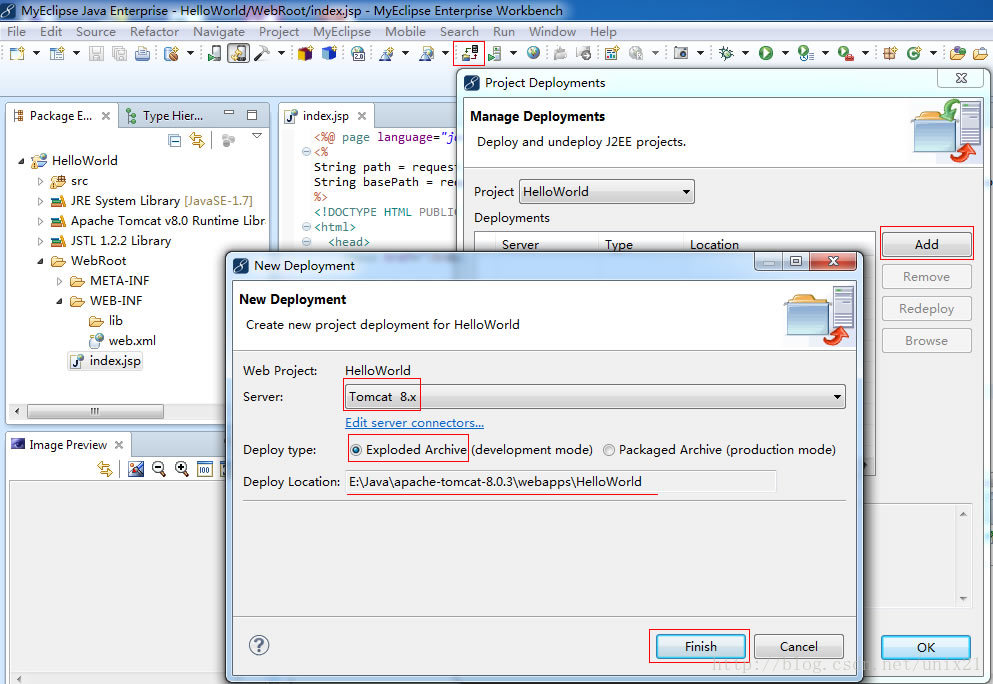Click the Save (floppy disk) toolbar icon
This screenshot has width=993, height=684.
tap(96, 53)
